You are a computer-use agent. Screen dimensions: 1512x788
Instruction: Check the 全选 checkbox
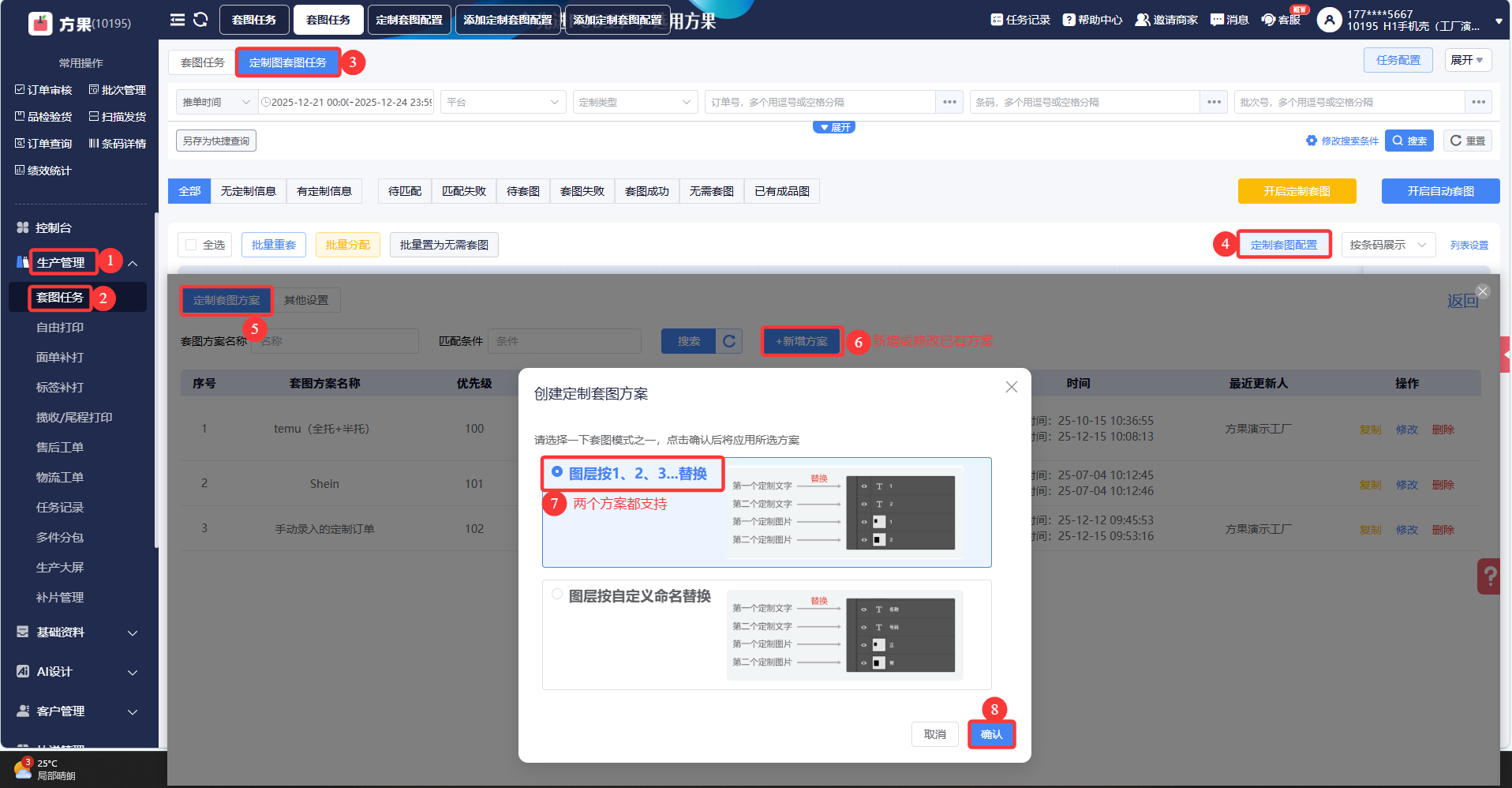191,245
